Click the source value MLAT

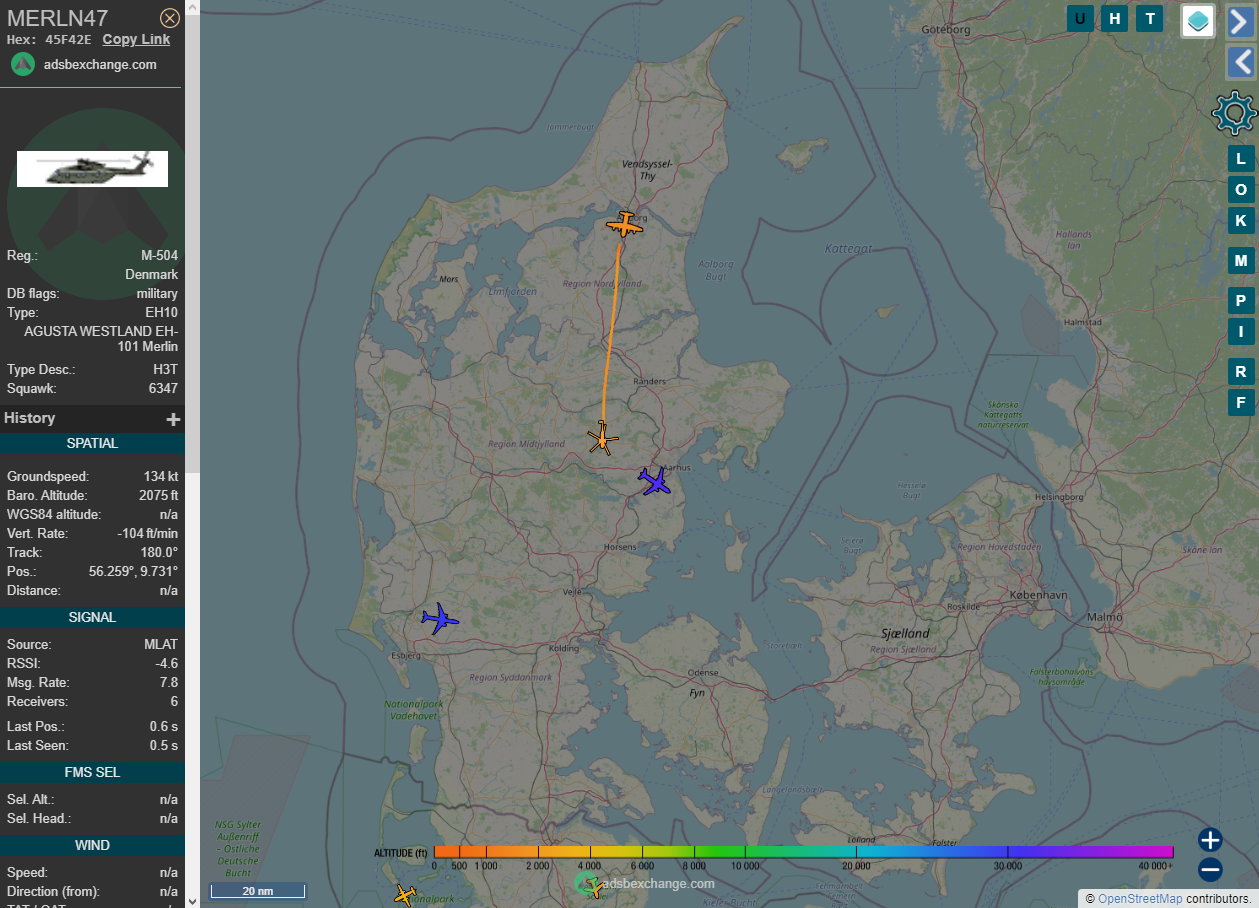tap(161, 645)
